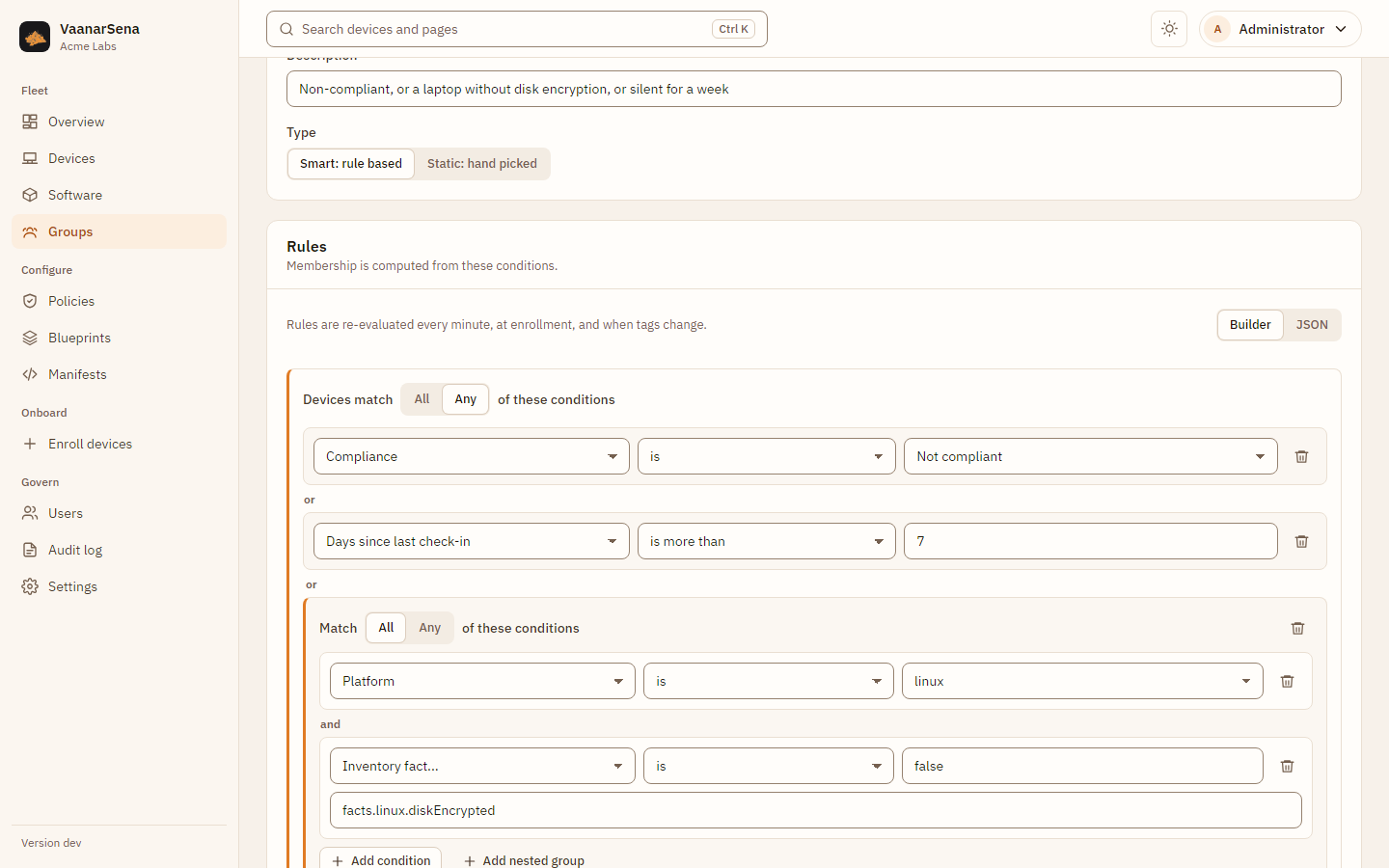Click the Manifests code icon
The width and height of the screenshot is (1389, 868).
pos(30,374)
